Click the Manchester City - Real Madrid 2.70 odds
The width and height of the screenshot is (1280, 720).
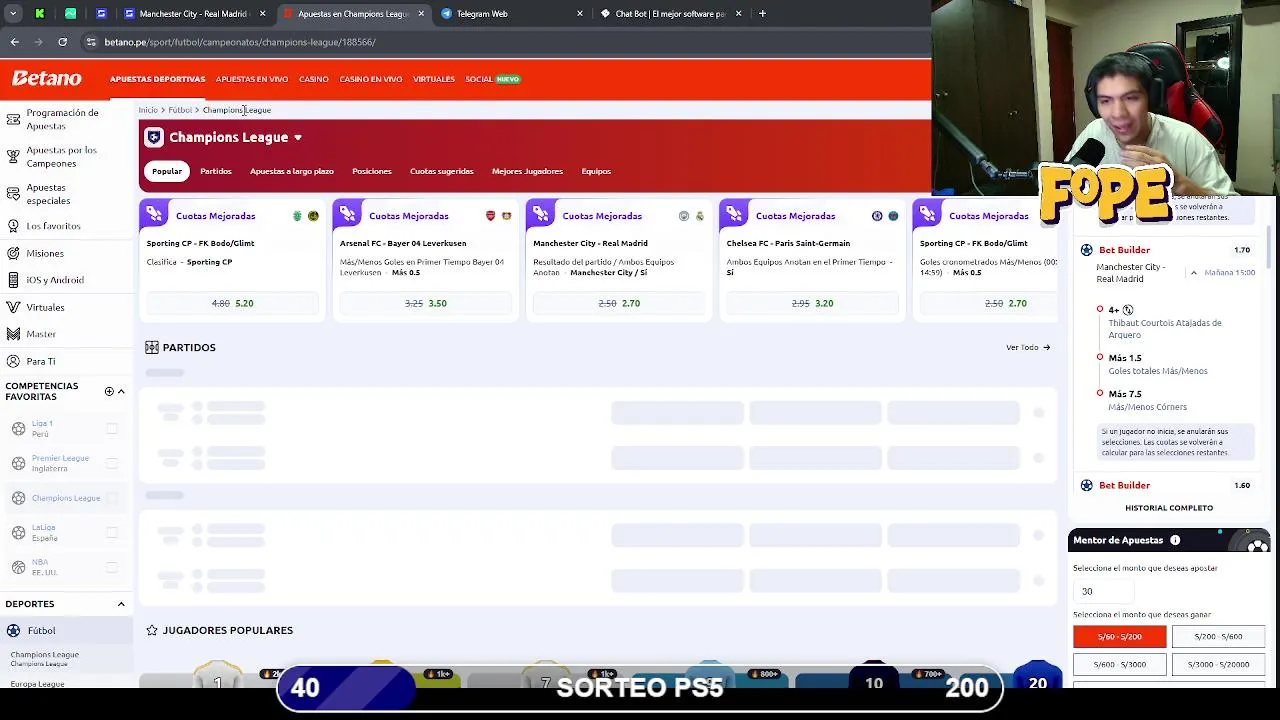click(619, 303)
